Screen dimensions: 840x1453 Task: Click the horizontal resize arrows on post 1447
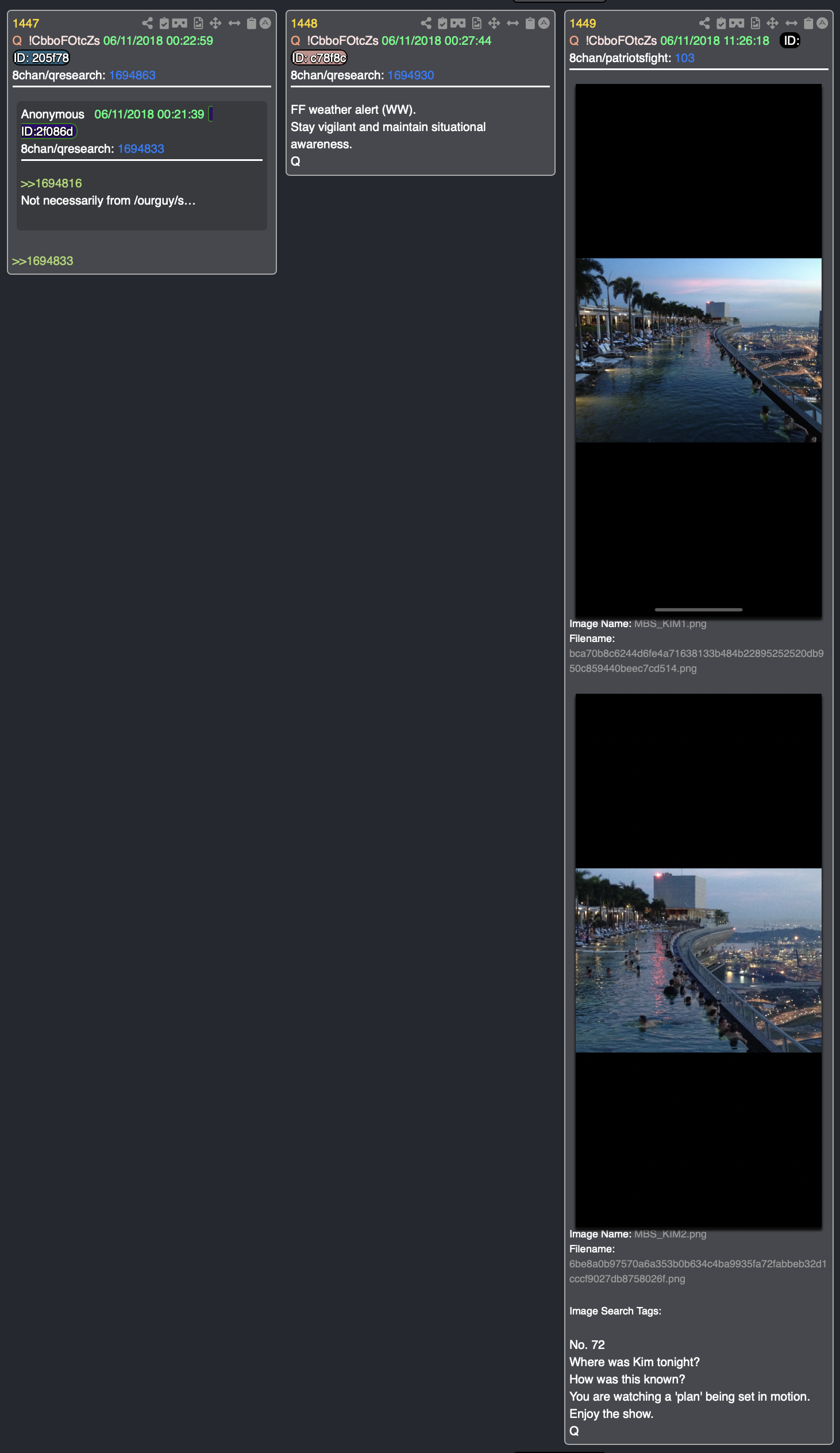tap(234, 23)
